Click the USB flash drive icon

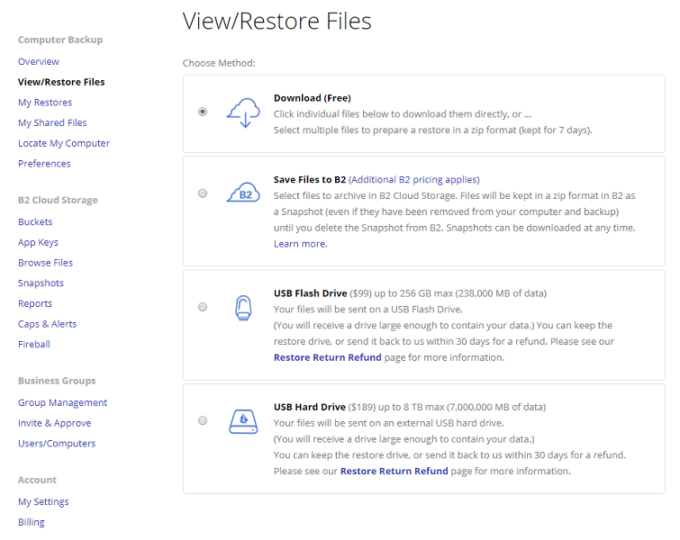click(243, 308)
